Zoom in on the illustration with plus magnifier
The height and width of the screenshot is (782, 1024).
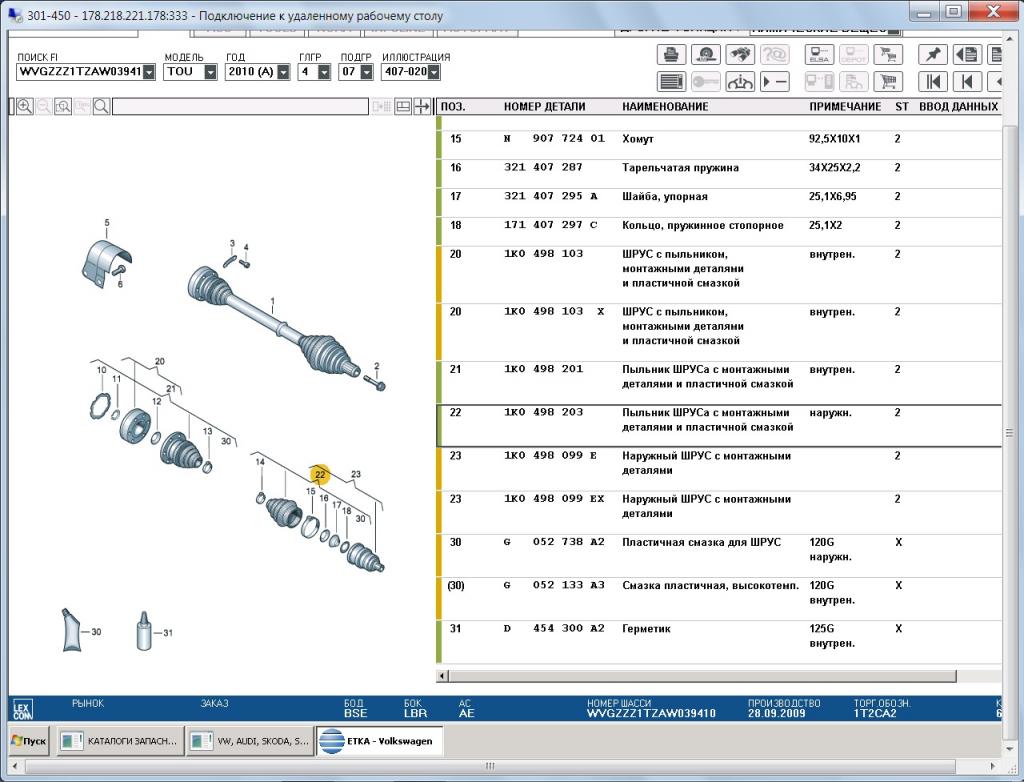tap(25, 106)
